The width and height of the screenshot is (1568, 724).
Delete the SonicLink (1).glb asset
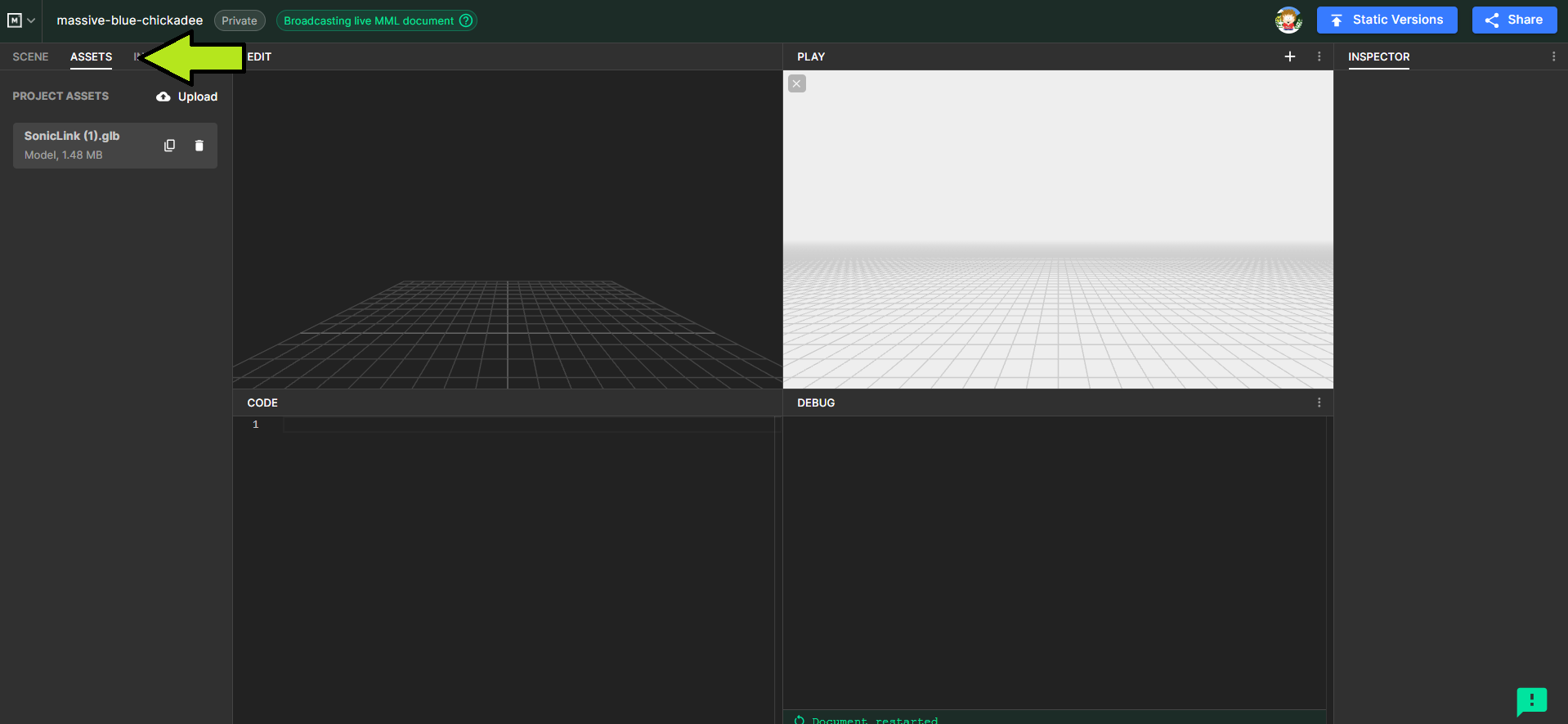point(199,146)
